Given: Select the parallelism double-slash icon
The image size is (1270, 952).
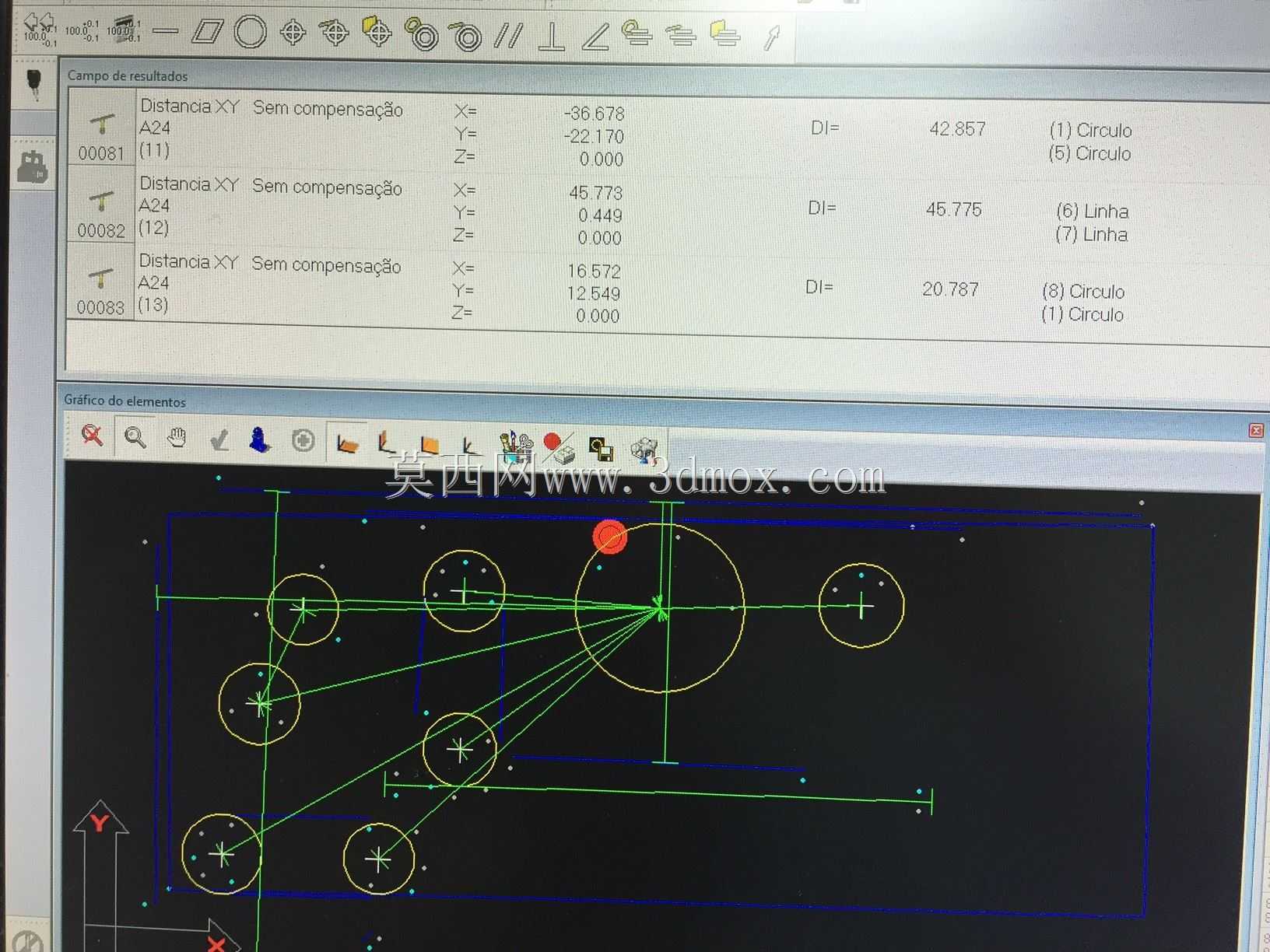Looking at the screenshot, I should 509,35.
